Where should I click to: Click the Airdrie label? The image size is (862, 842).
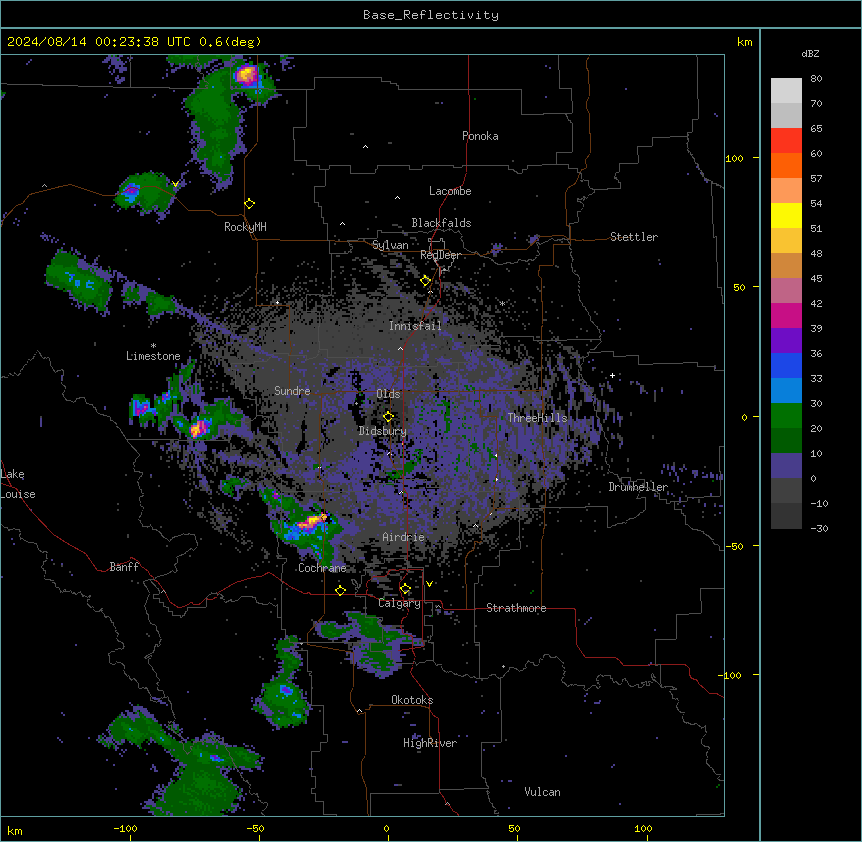(404, 537)
